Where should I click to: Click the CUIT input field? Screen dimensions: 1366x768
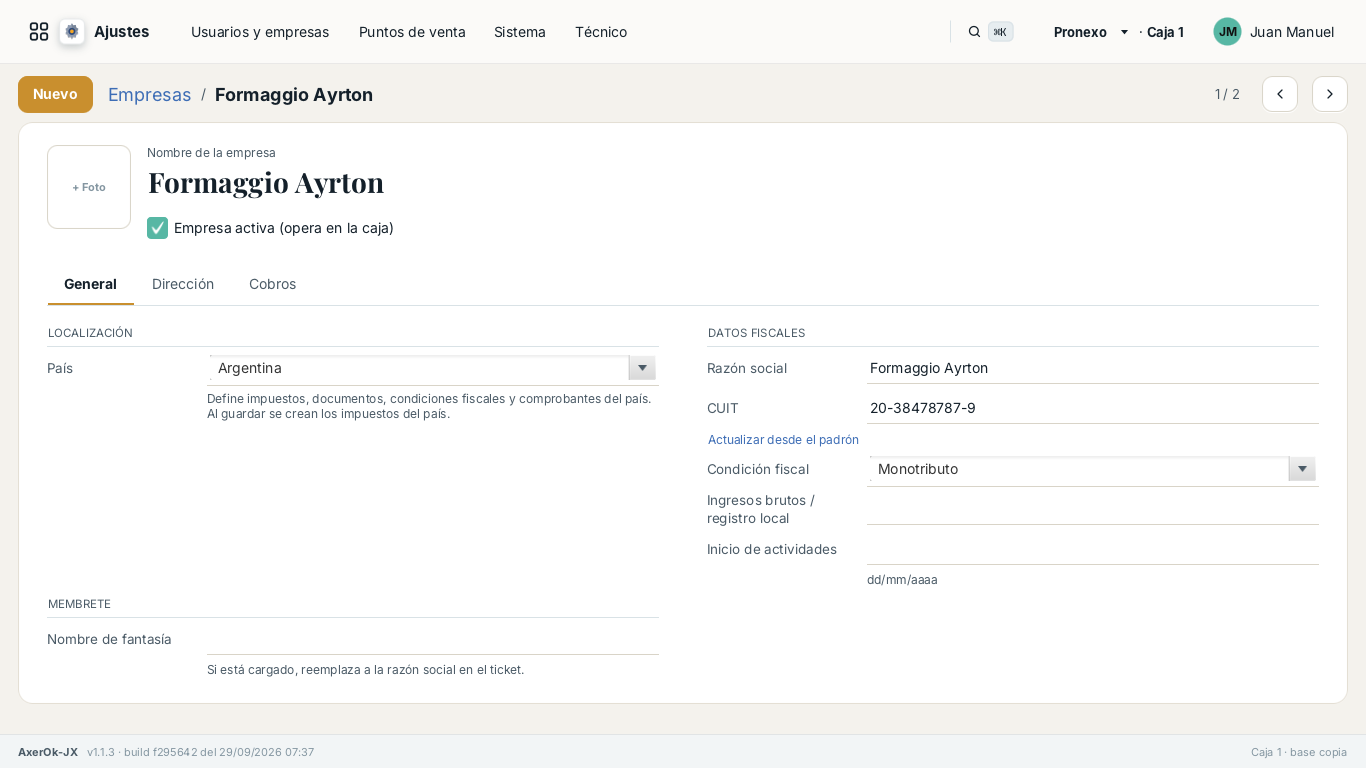[1093, 408]
